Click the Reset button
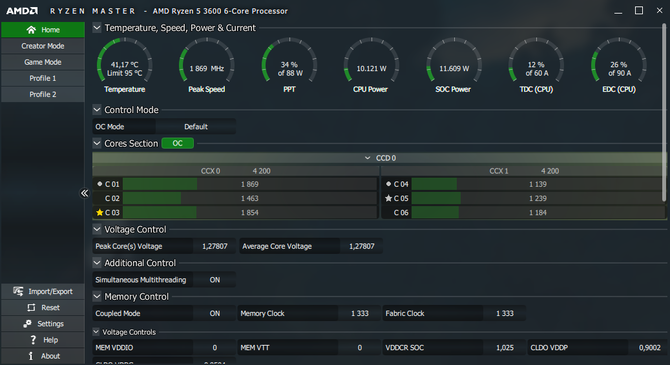670x365 pixels. coord(43,308)
